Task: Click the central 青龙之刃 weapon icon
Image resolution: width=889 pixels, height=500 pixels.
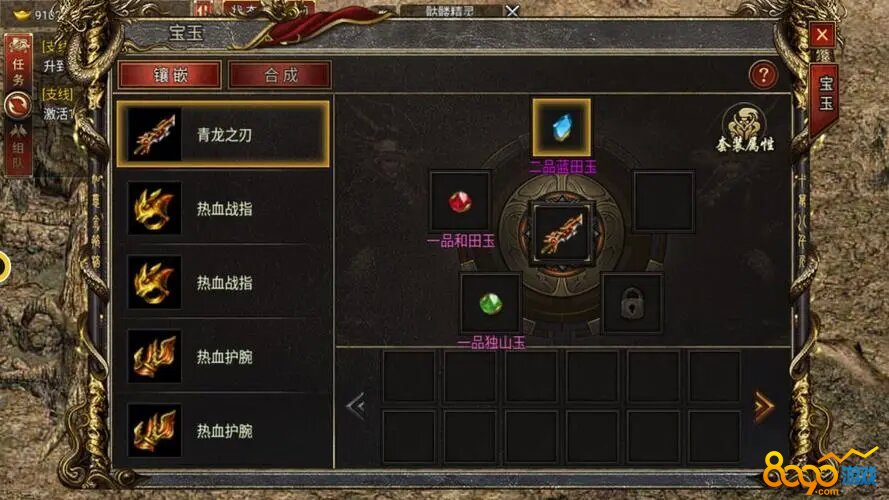Action: point(561,233)
